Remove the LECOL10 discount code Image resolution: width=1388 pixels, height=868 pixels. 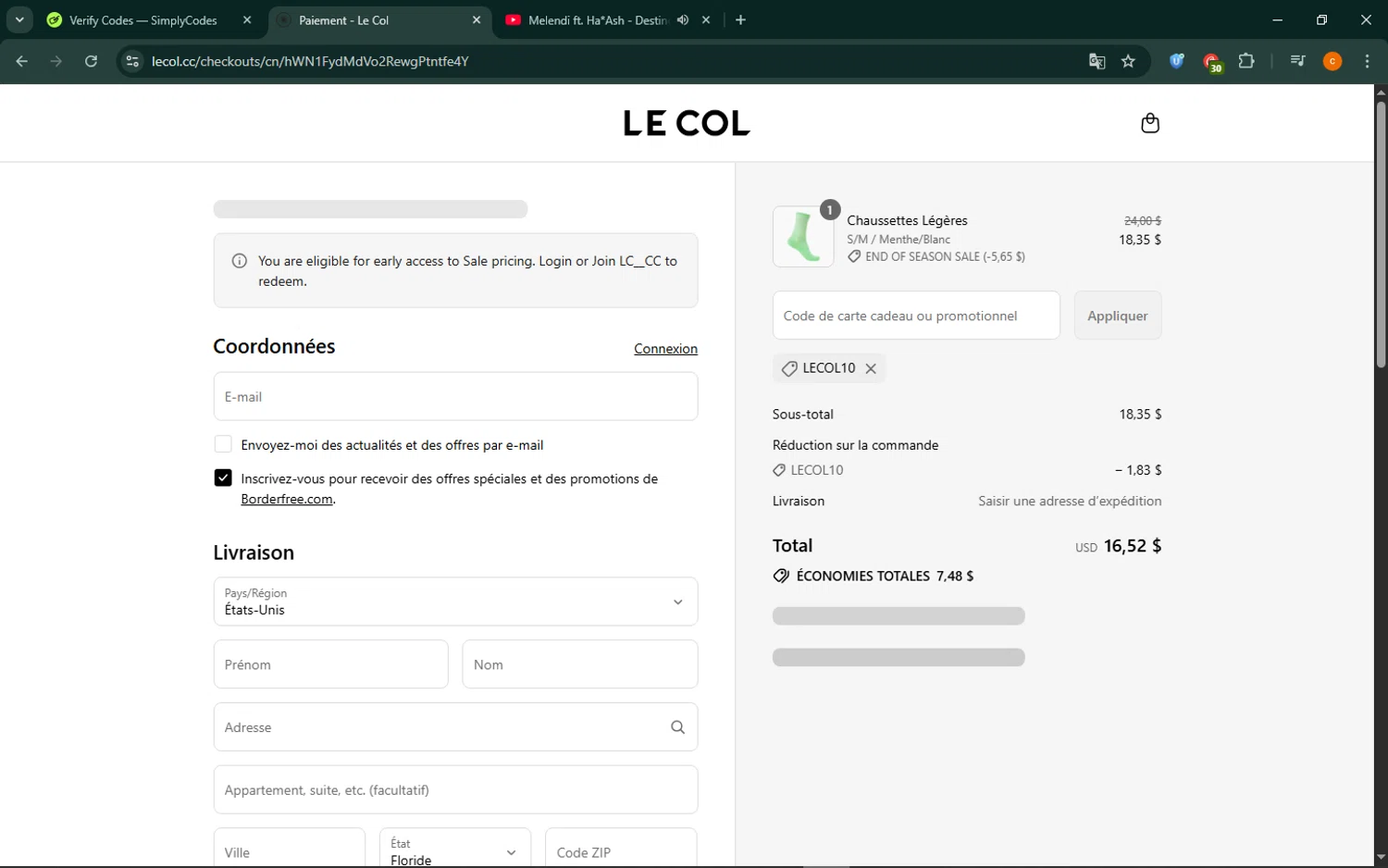(871, 368)
